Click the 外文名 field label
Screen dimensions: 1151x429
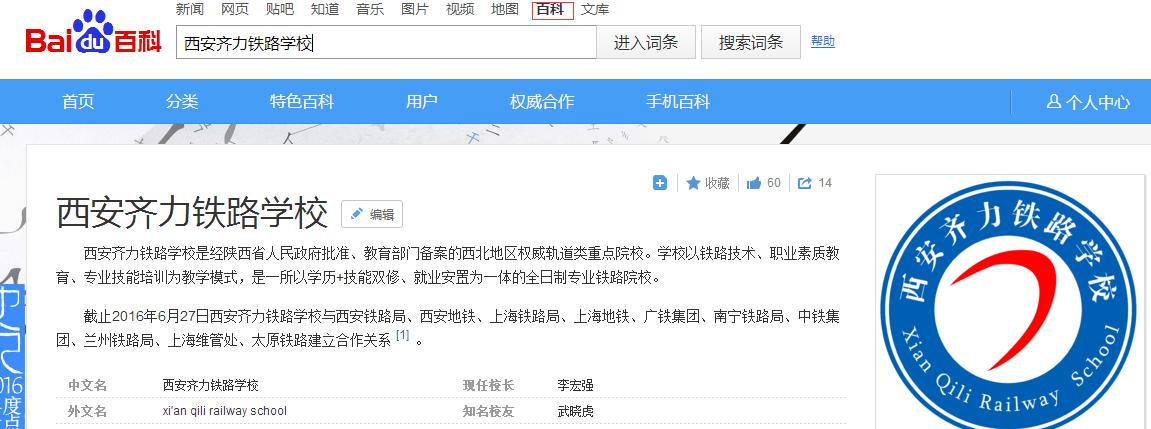click(x=87, y=411)
